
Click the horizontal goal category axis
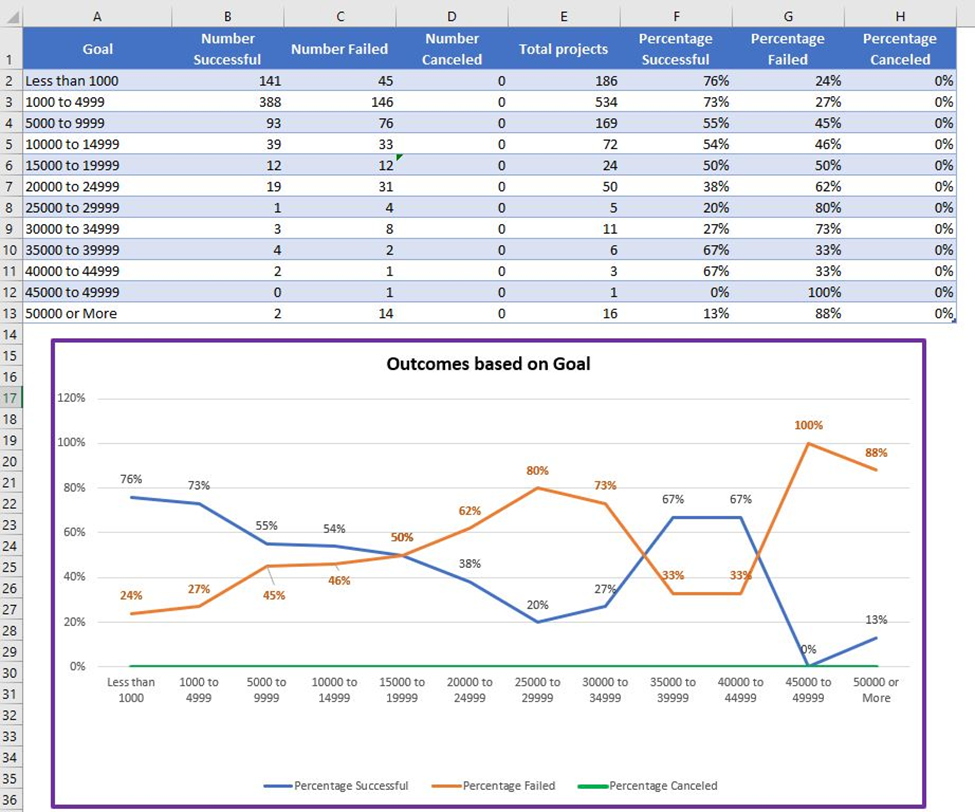(500, 690)
